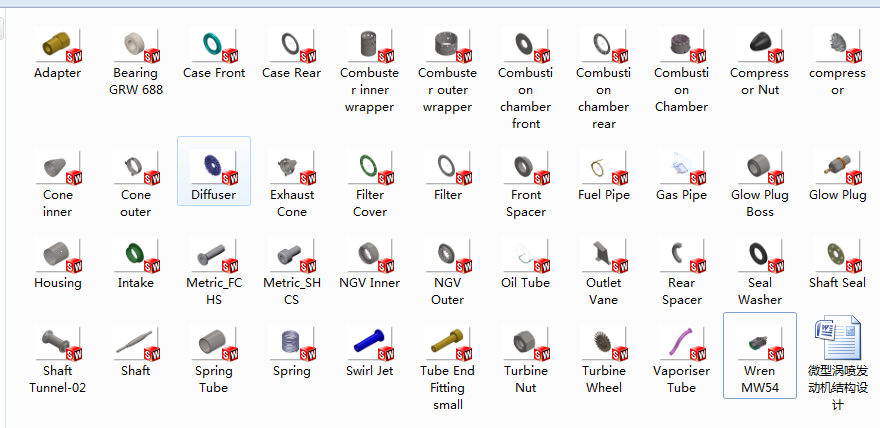Select the Wren MW54 assembly file
This screenshot has height=428, width=880.
tap(759, 344)
